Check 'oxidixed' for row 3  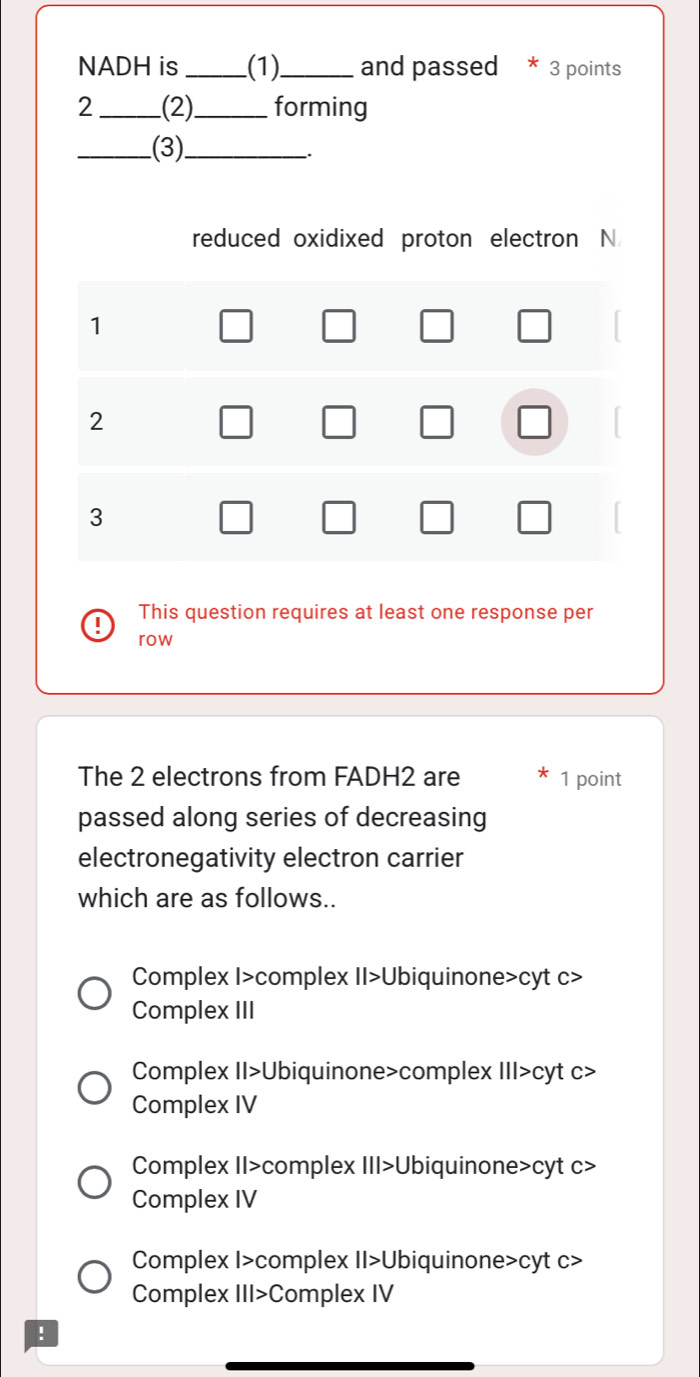(338, 518)
